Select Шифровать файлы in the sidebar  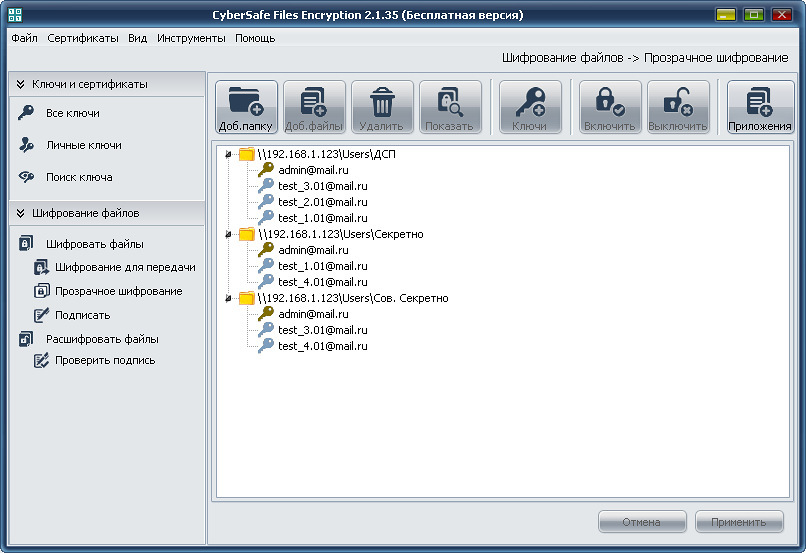tap(95, 244)
